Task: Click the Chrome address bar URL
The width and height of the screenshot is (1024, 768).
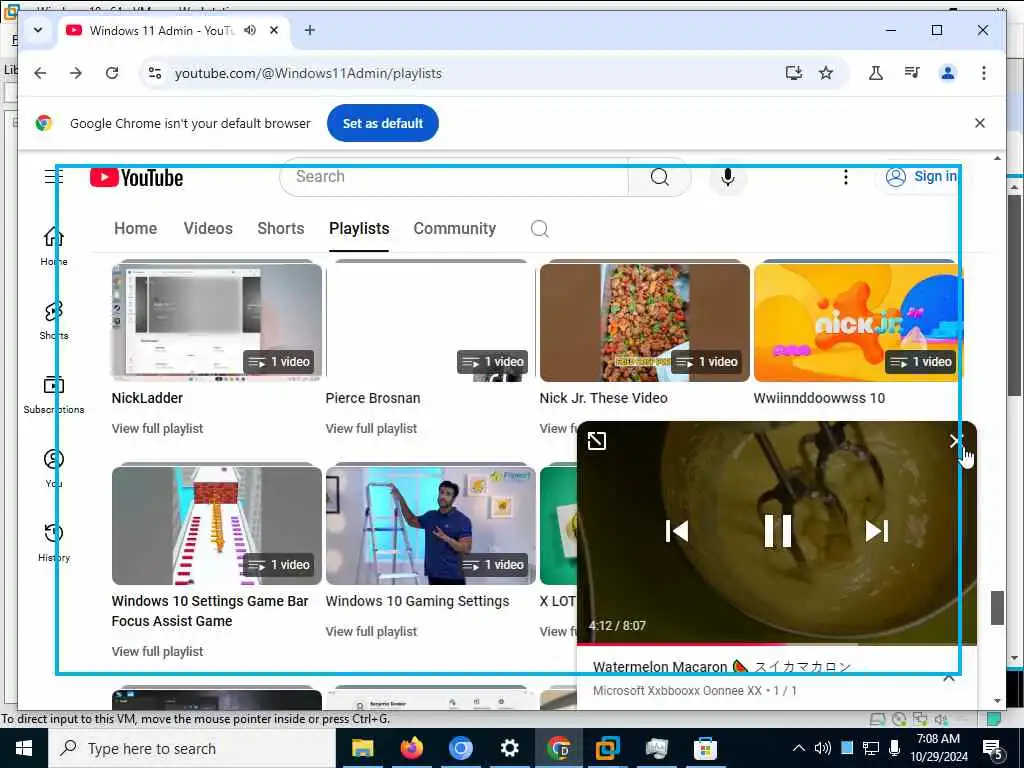Action: pos(308,73)
